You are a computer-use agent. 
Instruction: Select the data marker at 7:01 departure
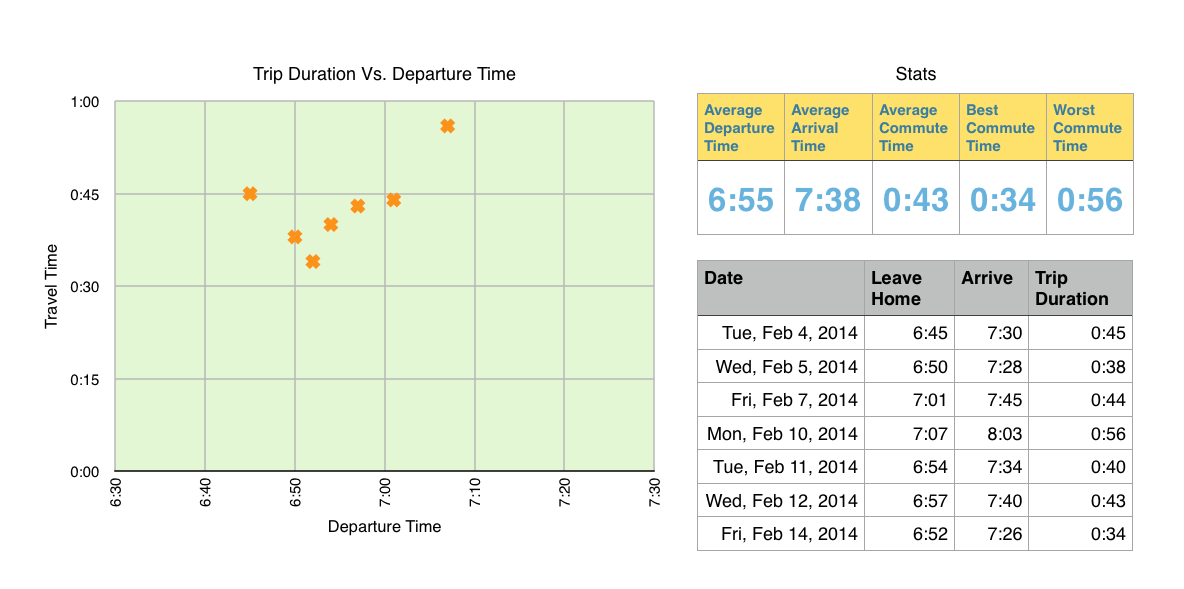click(x=394, y=200)
